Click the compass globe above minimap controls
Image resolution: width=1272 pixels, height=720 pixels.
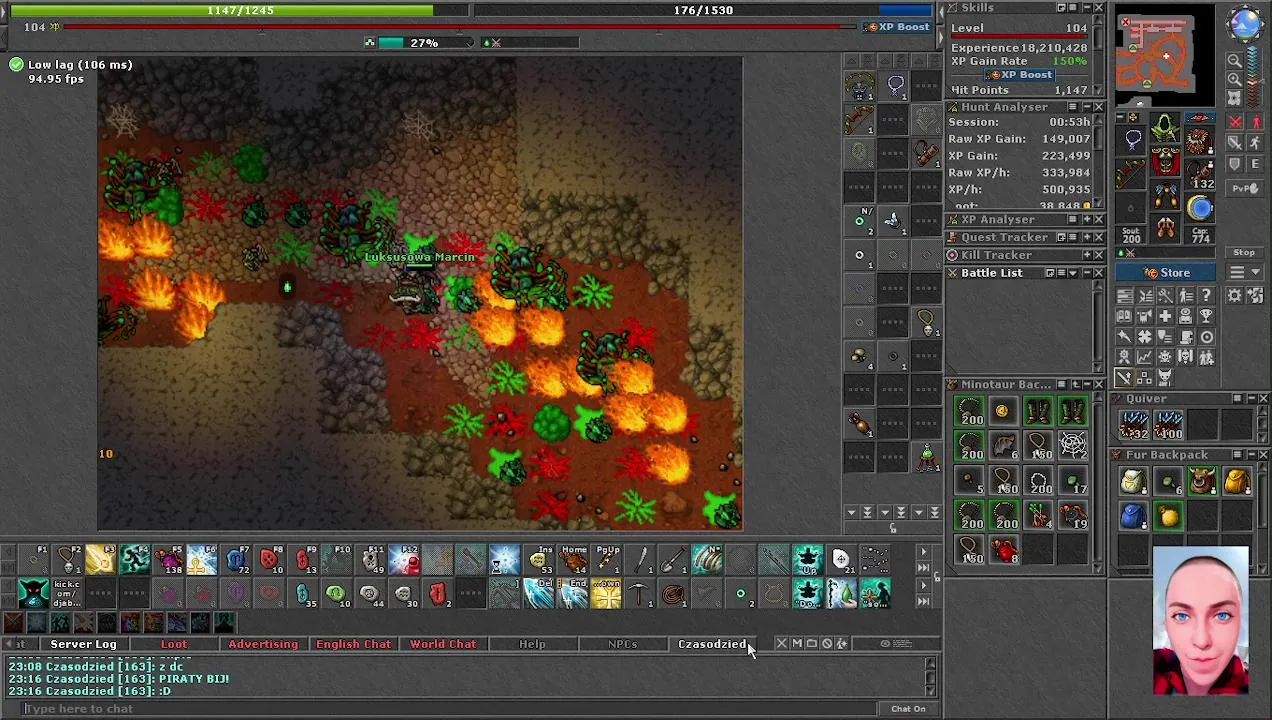click(x=1245, y=24)
